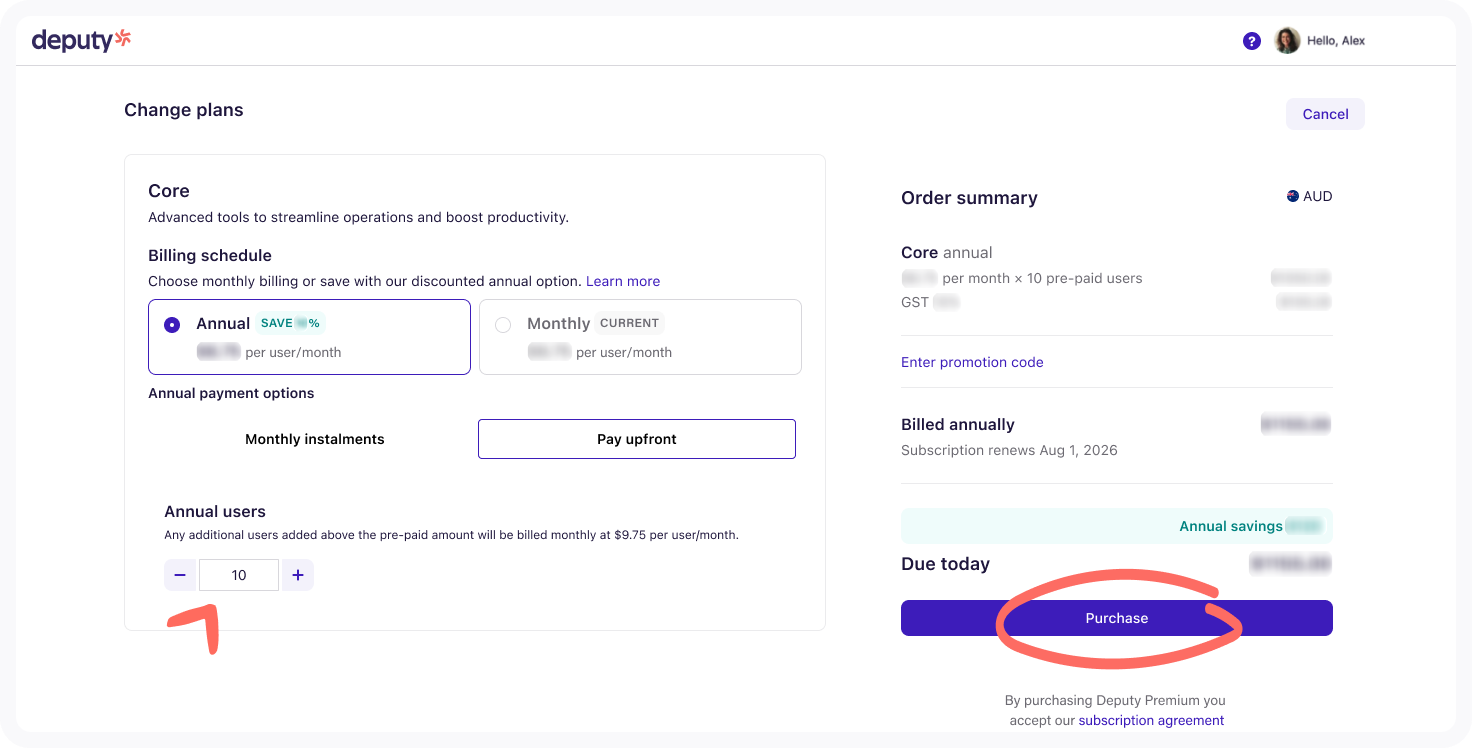This screenshot has width=1472, height=748.
Task: Decrease annual users with minus button
Action: pyautogui.click(x=180, y=575)
